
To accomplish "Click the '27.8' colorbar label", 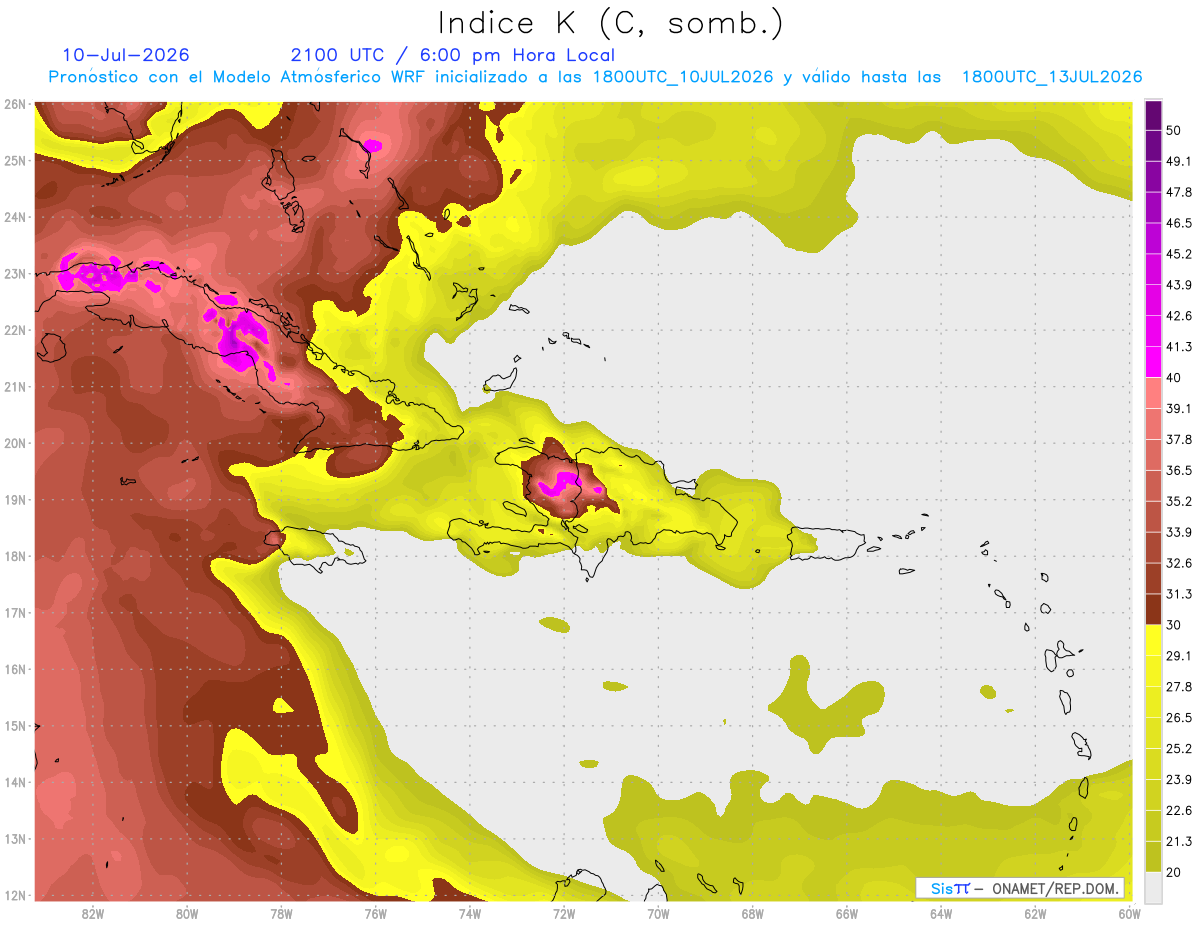I will point(1179,687).
